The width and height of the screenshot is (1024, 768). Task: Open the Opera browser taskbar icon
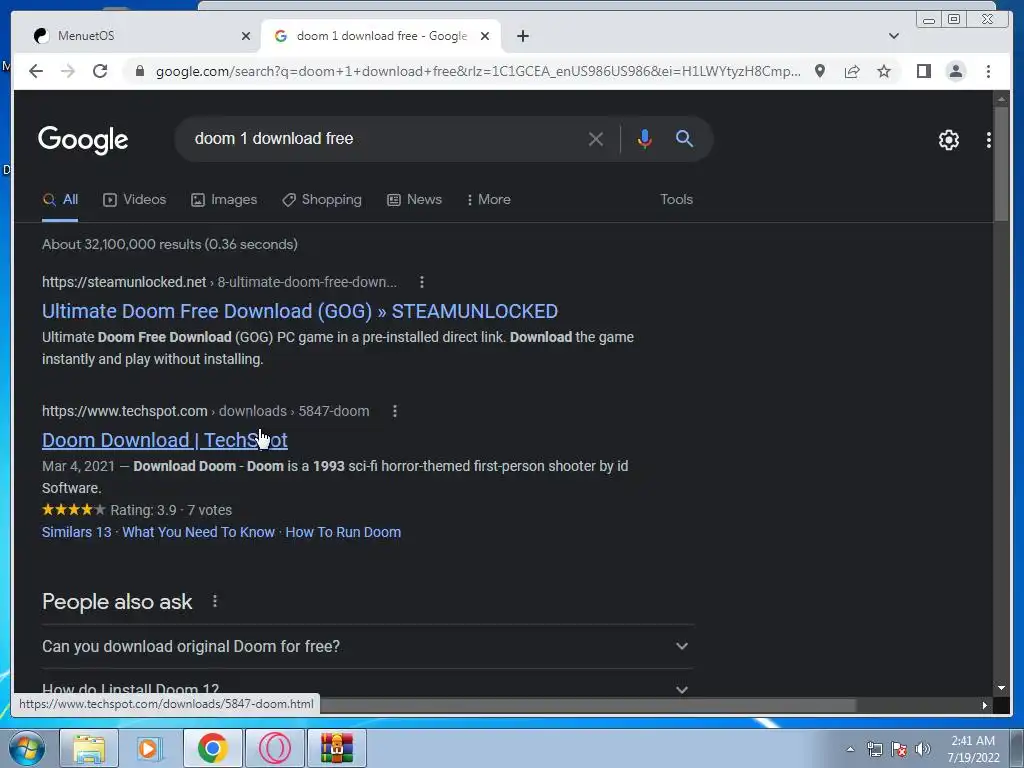coord(274,748)
